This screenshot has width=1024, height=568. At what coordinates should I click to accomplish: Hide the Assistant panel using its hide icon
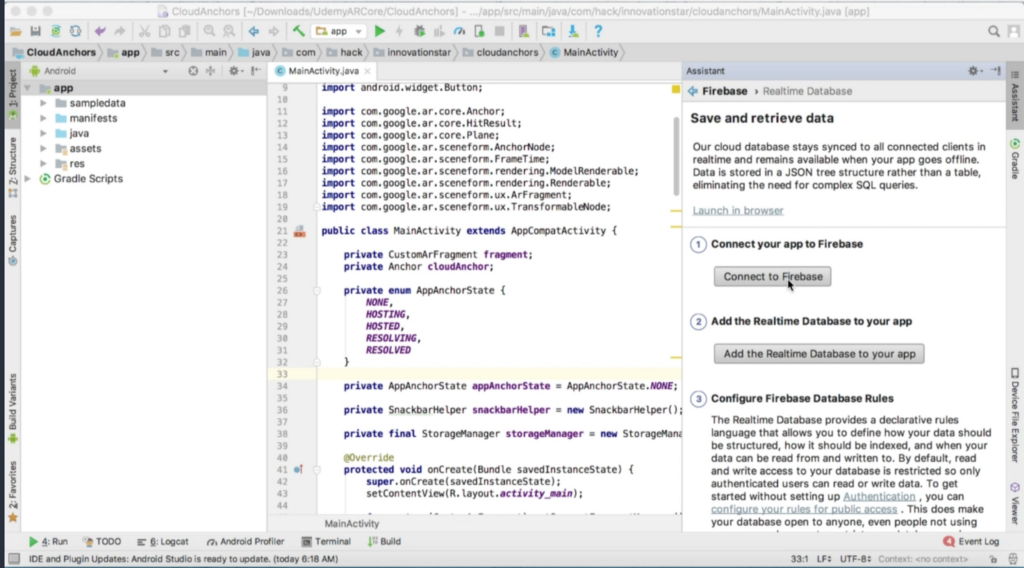995,71
